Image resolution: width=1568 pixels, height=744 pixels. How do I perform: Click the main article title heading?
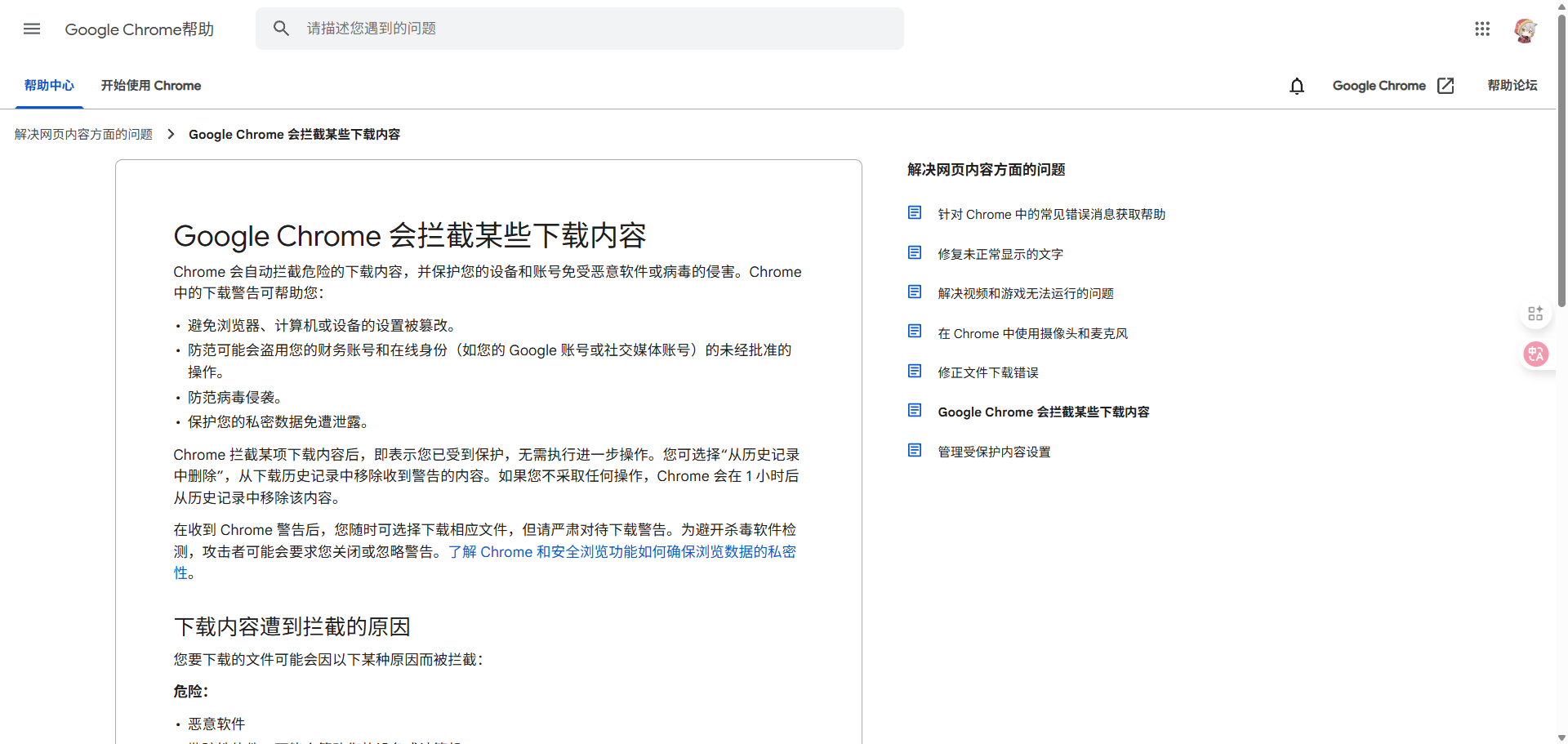pos(410,235)
